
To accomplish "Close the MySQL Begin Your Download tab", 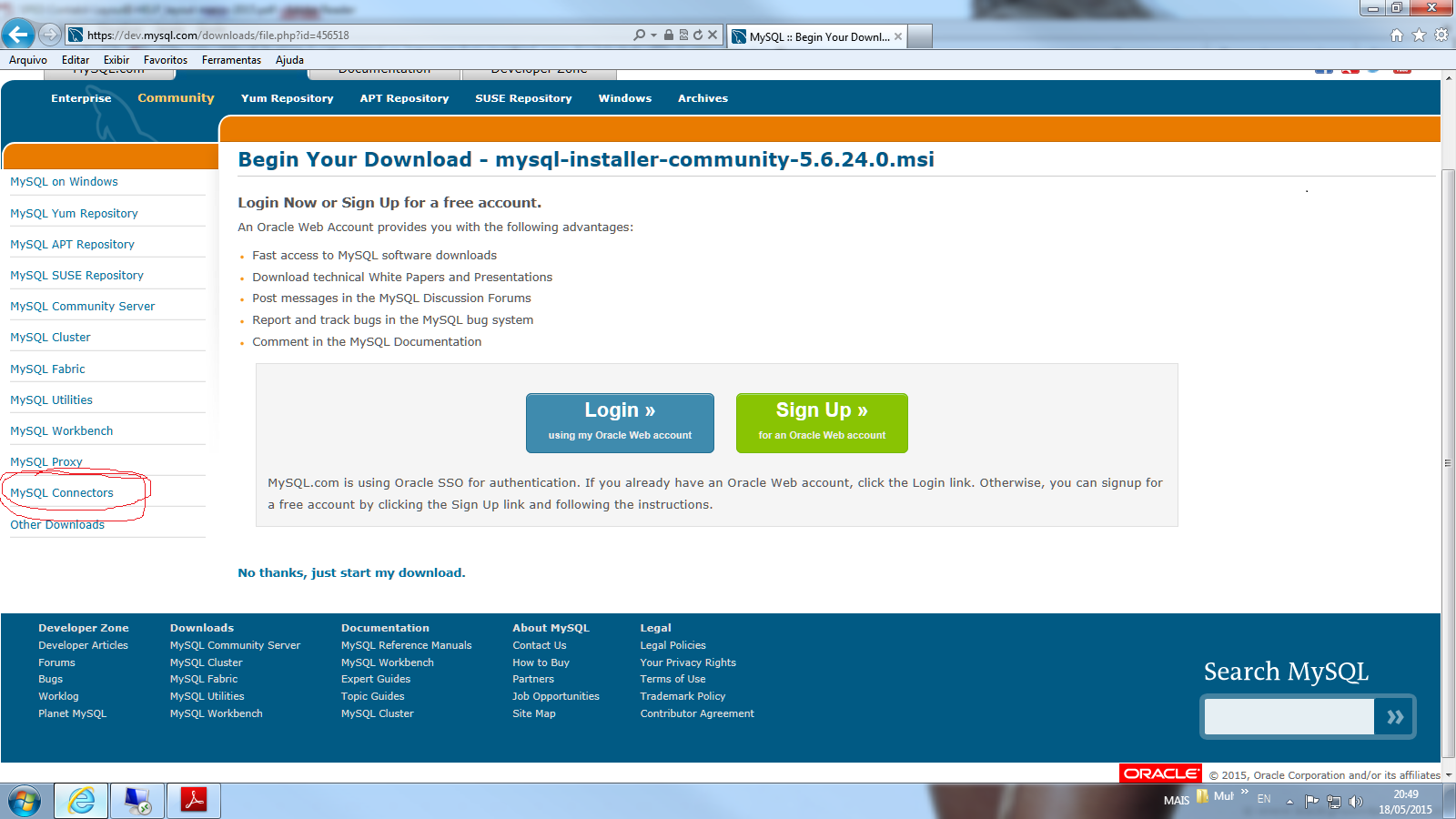I will (898, 36).
